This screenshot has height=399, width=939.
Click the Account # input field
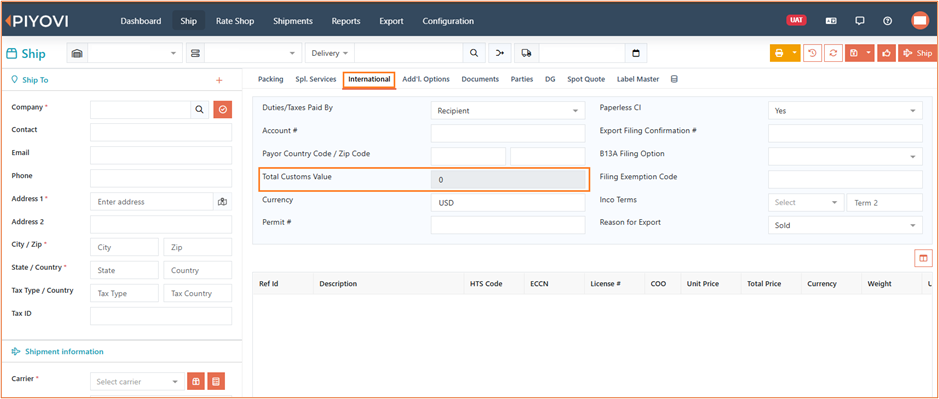point(508,134)
